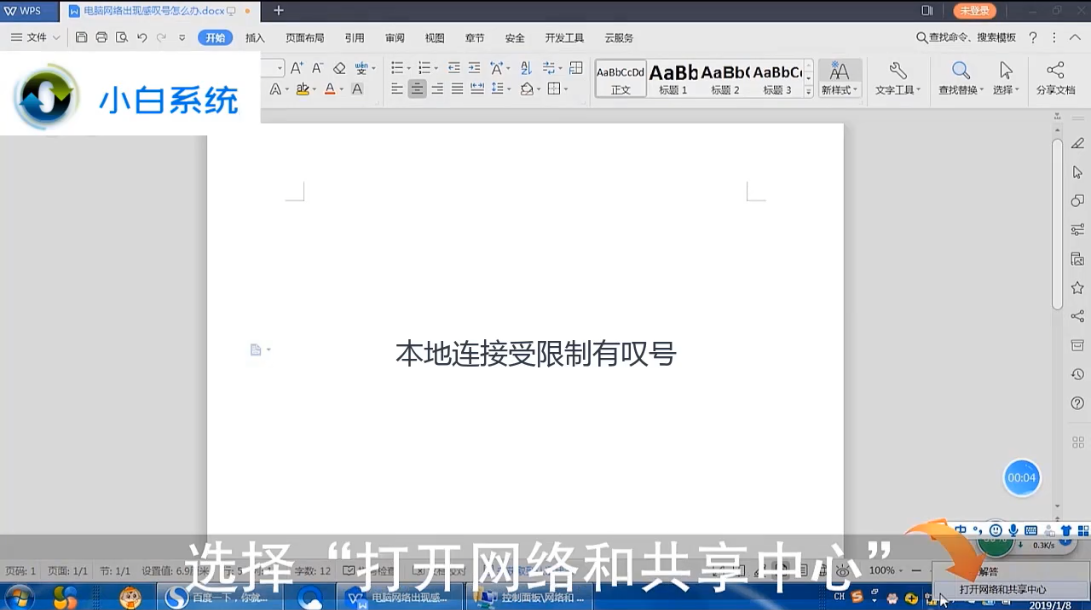The height and width of the screenshot is (610, 1091).
Task: Redo the last action
Action: (x=161, y=38)
